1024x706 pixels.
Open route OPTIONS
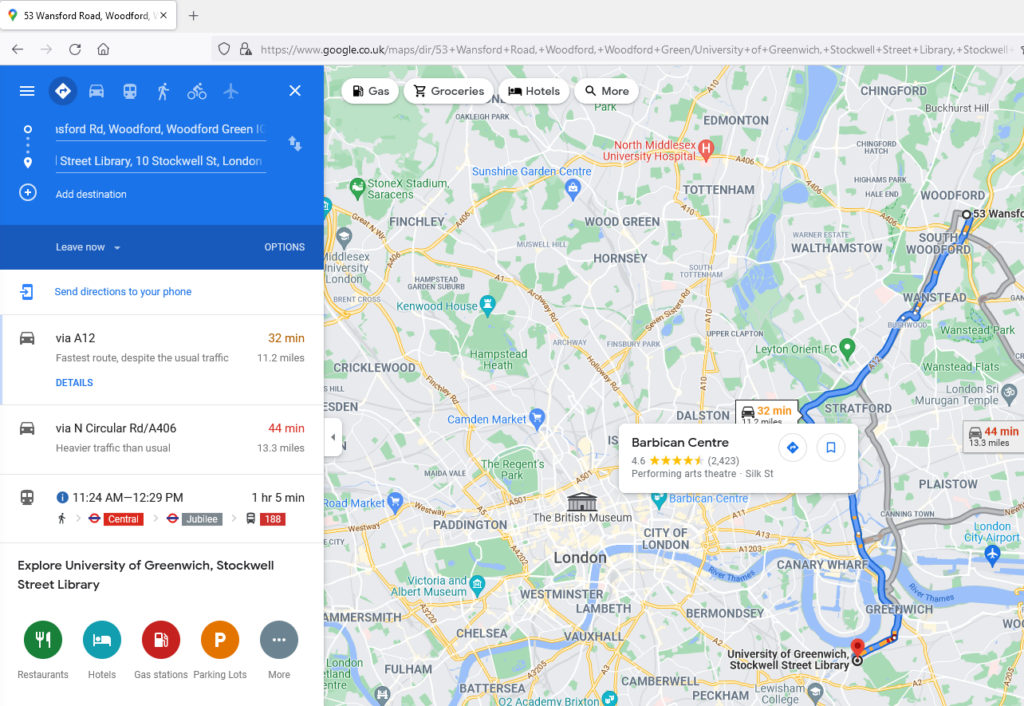tap(285, 247)
